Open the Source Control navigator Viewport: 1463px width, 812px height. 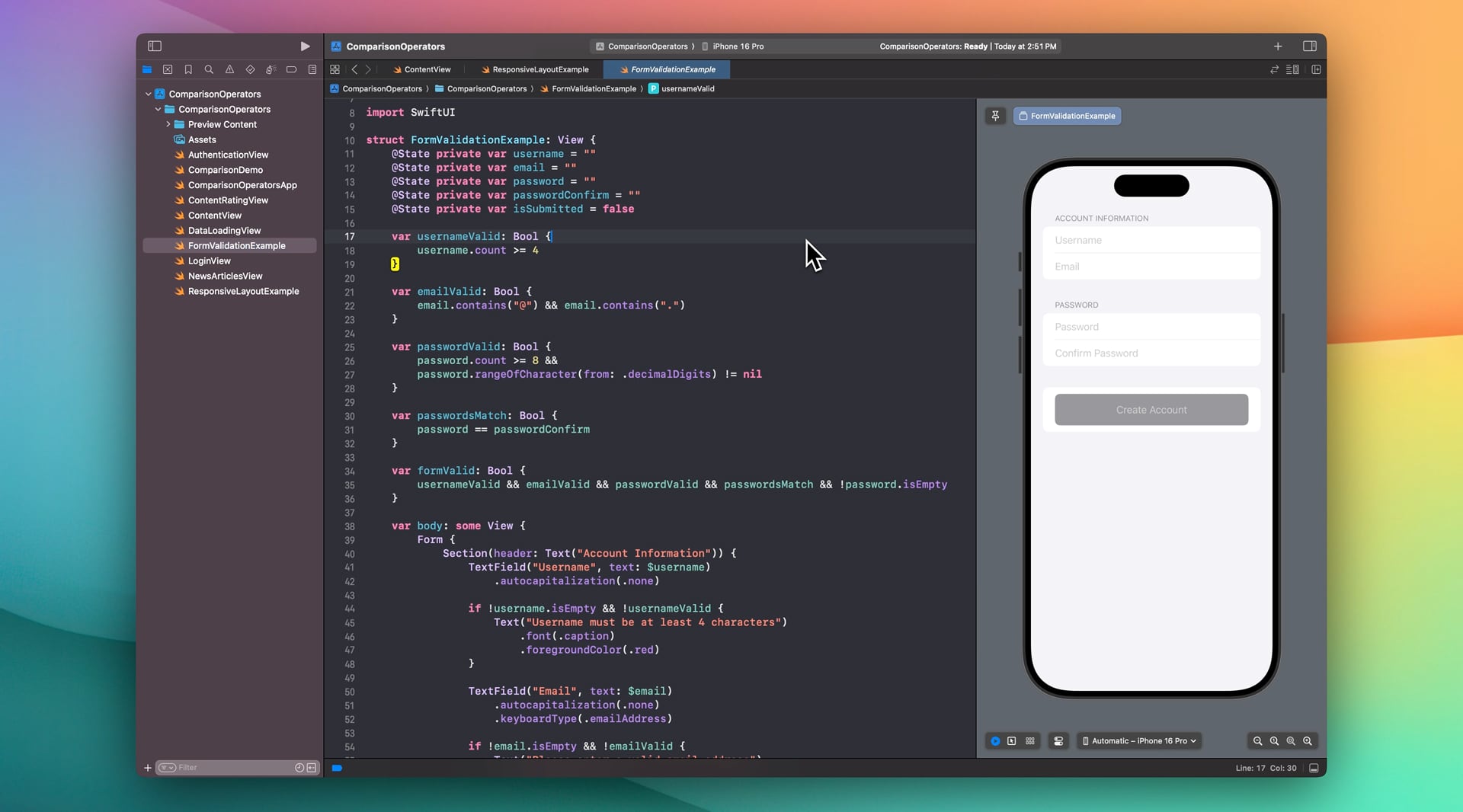click(x=168, y=69)
